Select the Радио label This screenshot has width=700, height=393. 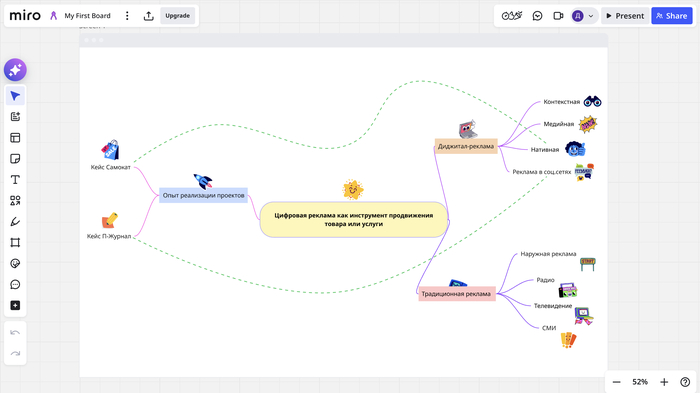click(x=545, y=280)
